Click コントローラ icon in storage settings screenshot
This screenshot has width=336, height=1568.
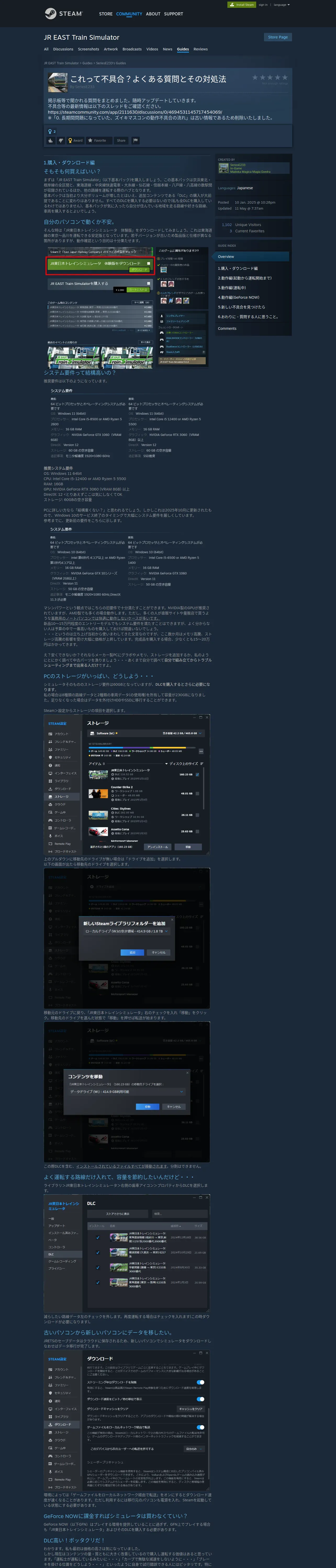click(50, 821)
